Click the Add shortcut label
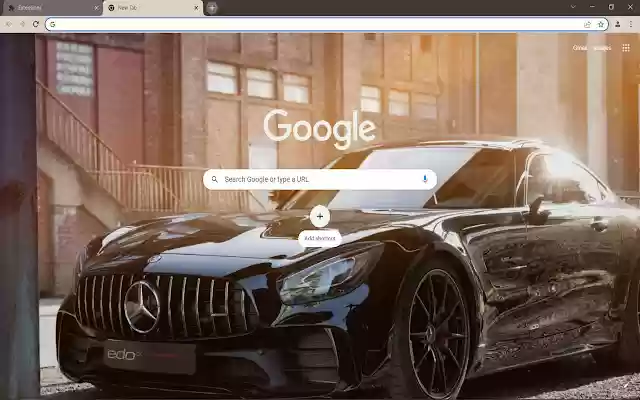640x400 pixels. (320, 238)
